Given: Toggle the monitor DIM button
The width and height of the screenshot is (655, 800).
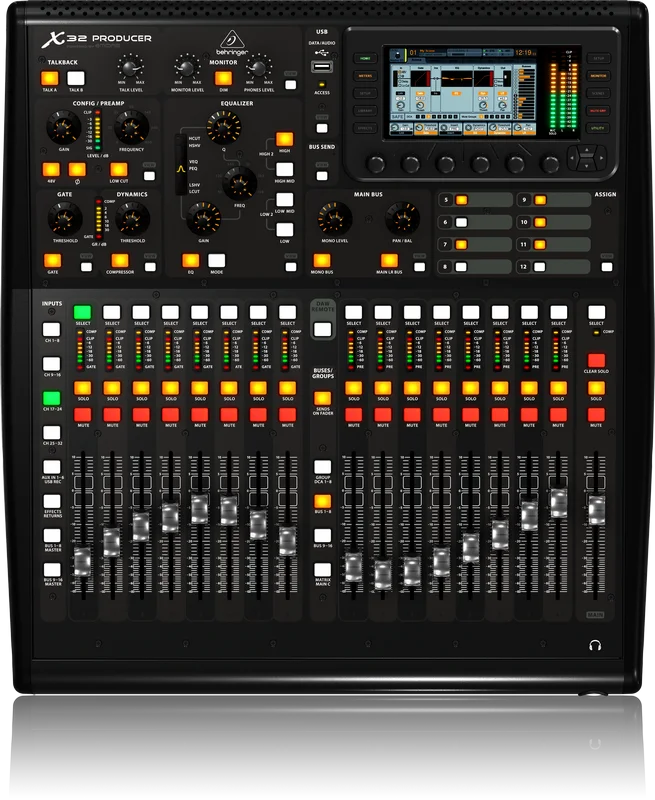Looking at the screenshot, I should pyautogui.click(x=224, y=78).
